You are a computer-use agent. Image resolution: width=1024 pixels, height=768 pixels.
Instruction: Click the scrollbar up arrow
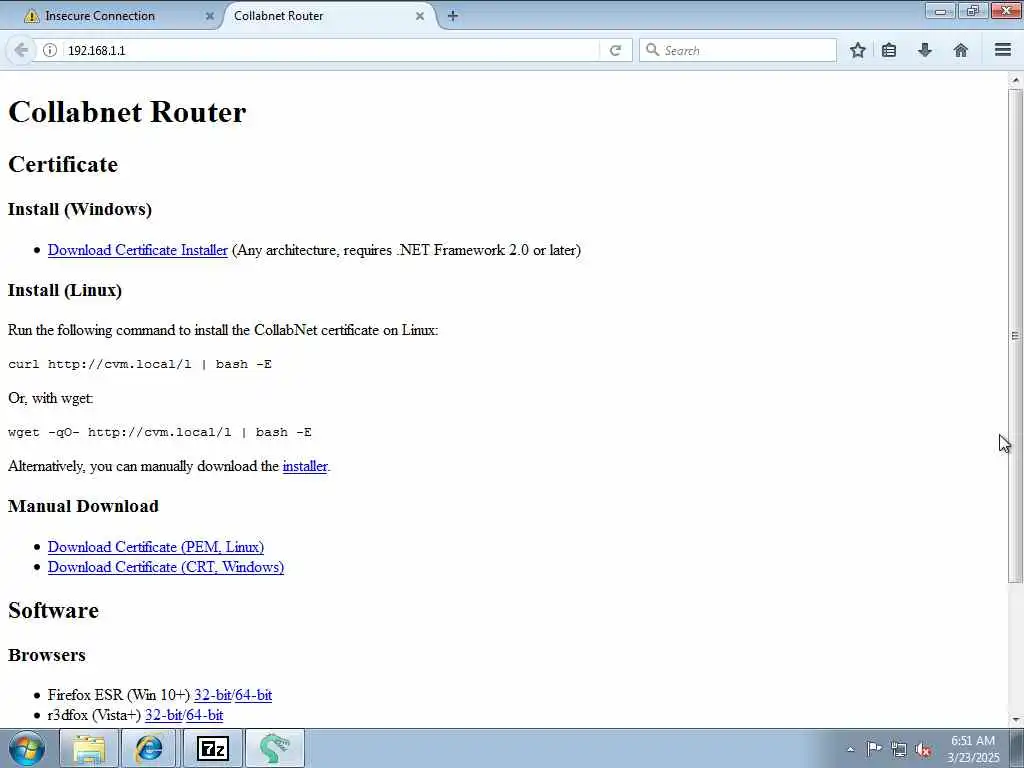(1015, 80)
